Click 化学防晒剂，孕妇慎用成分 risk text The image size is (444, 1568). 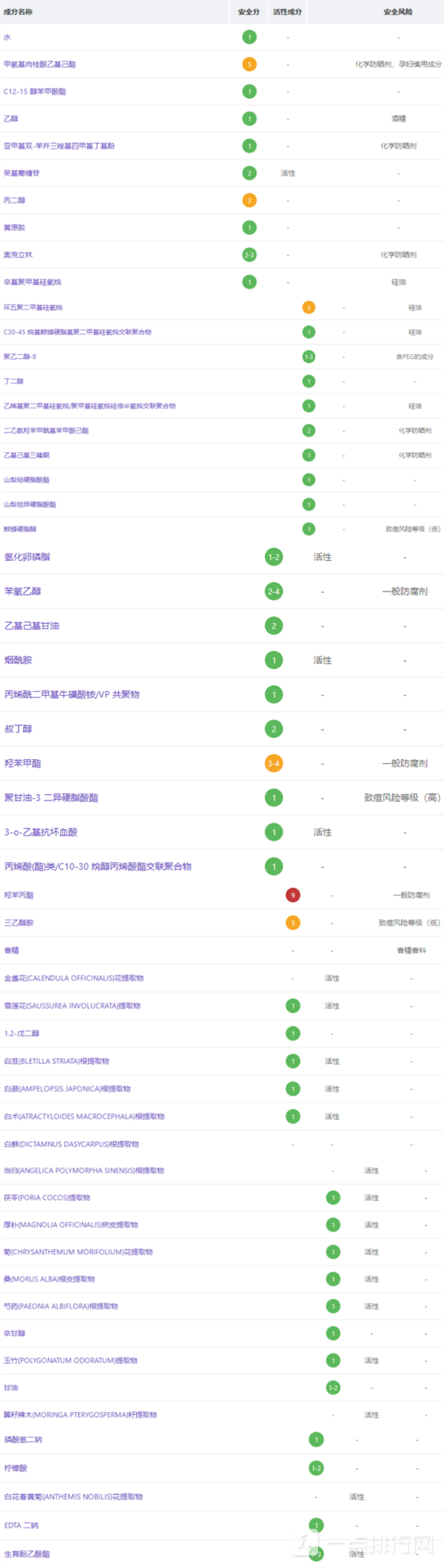(398, 64)
